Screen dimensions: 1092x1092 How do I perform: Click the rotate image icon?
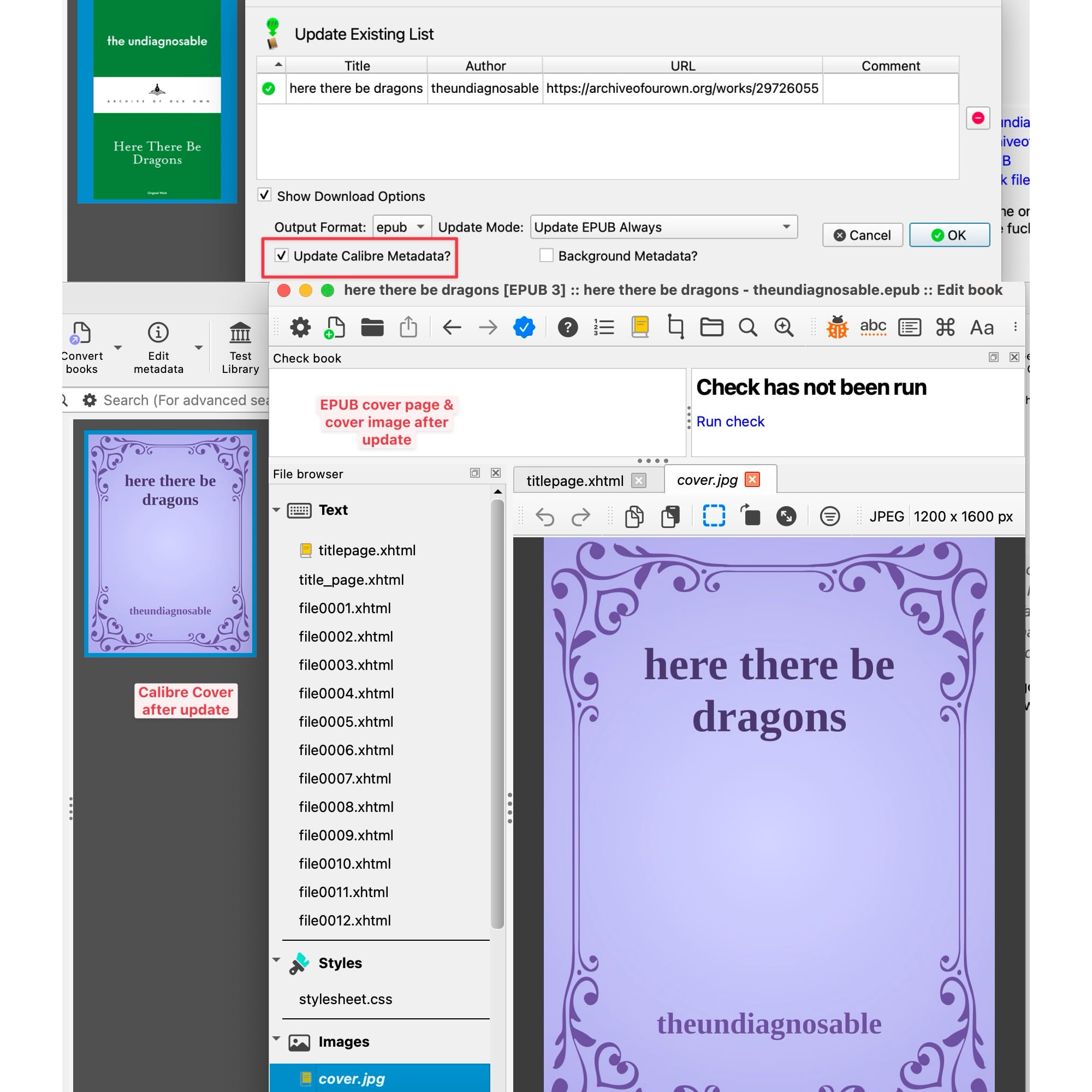coord(750,515)
